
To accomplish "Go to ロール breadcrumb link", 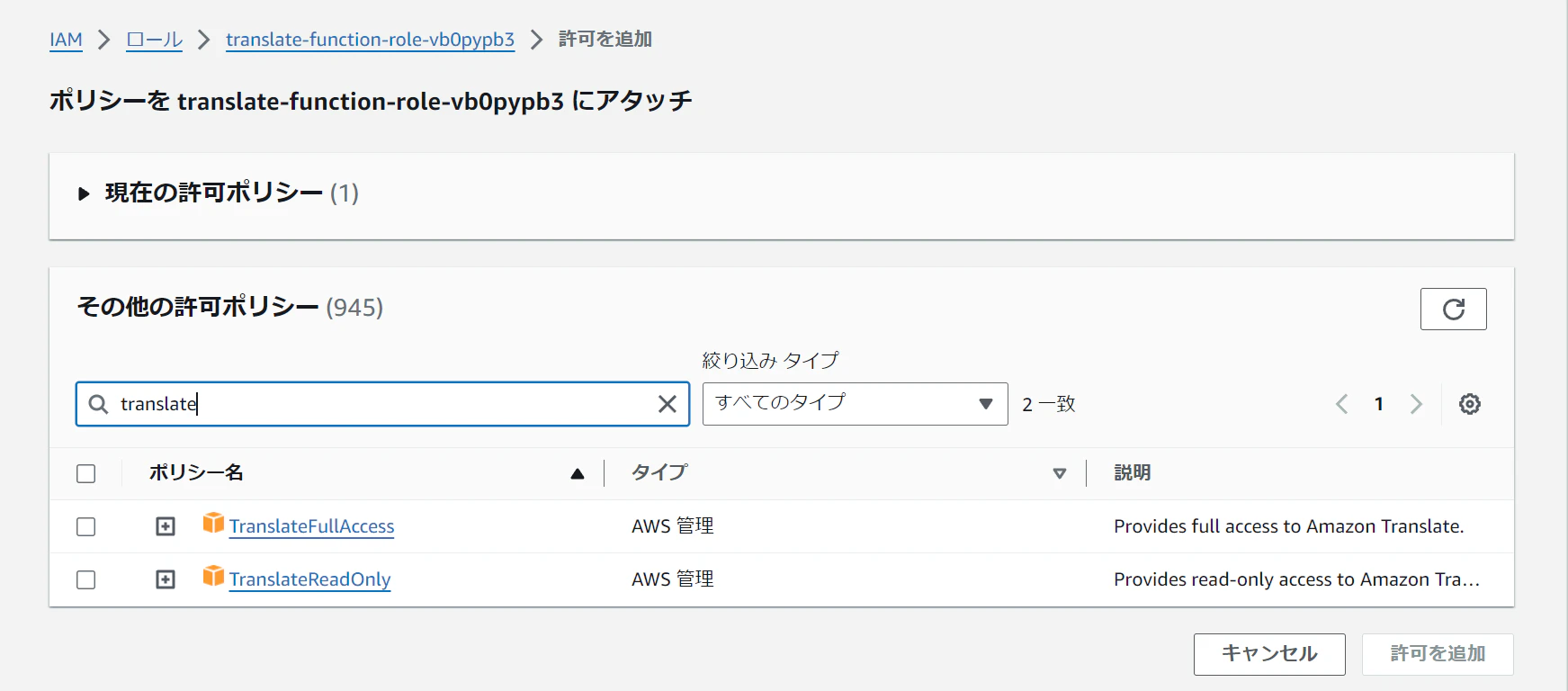I will (154, 40).
